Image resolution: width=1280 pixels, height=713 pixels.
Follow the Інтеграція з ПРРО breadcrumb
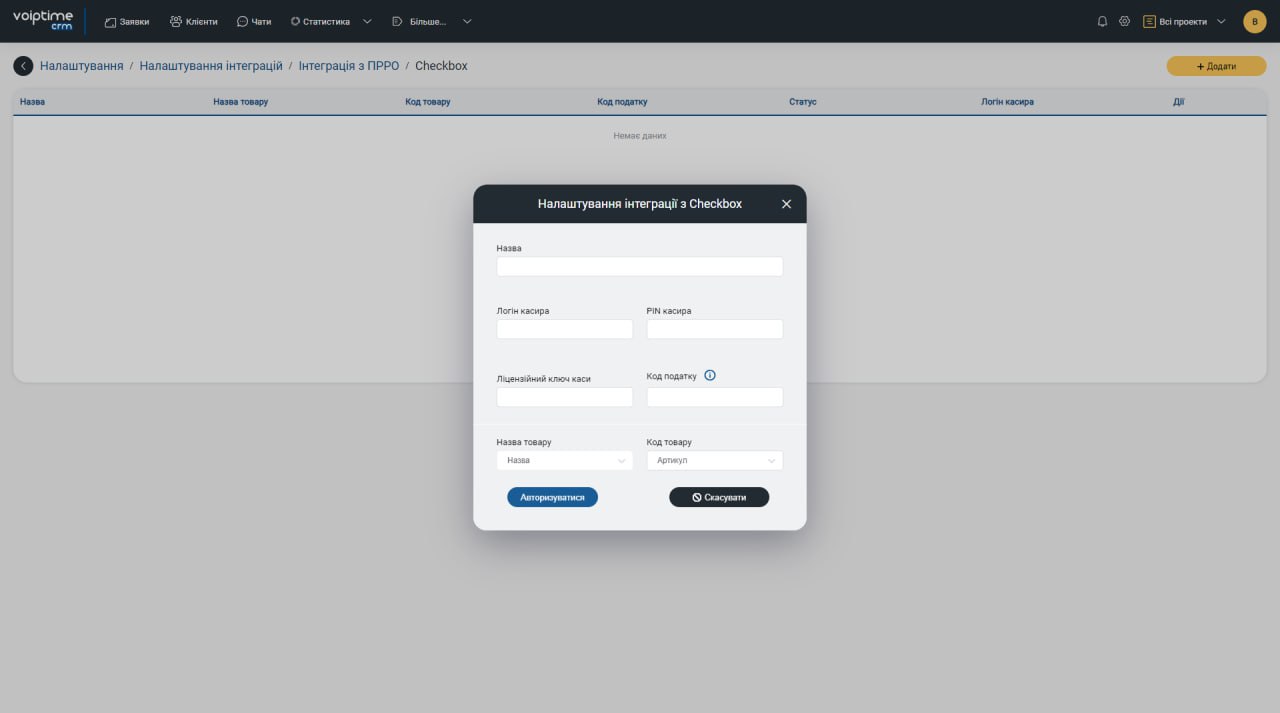tap(349, 66)
